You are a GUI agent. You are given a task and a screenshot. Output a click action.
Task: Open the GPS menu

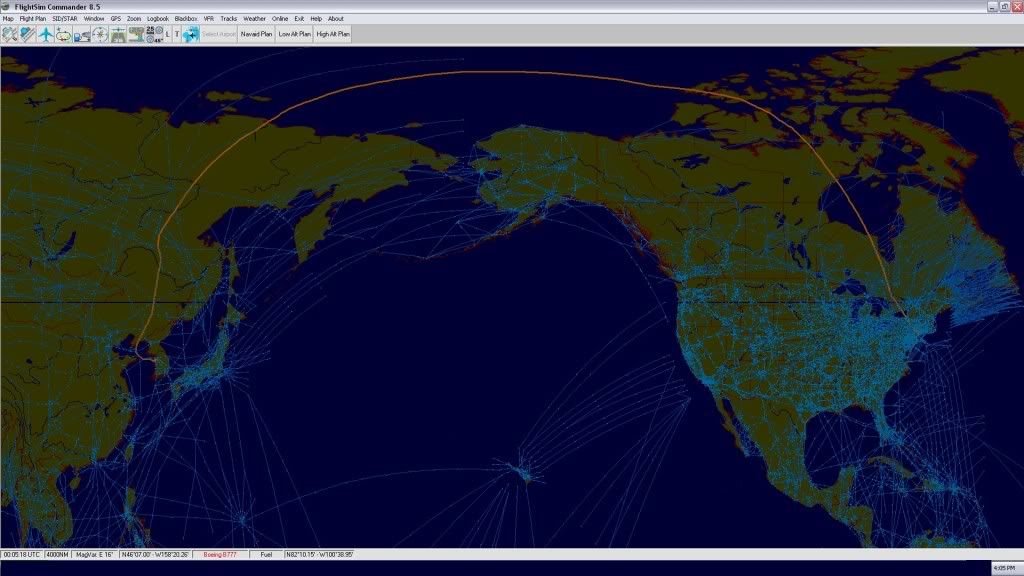(116, 19)
